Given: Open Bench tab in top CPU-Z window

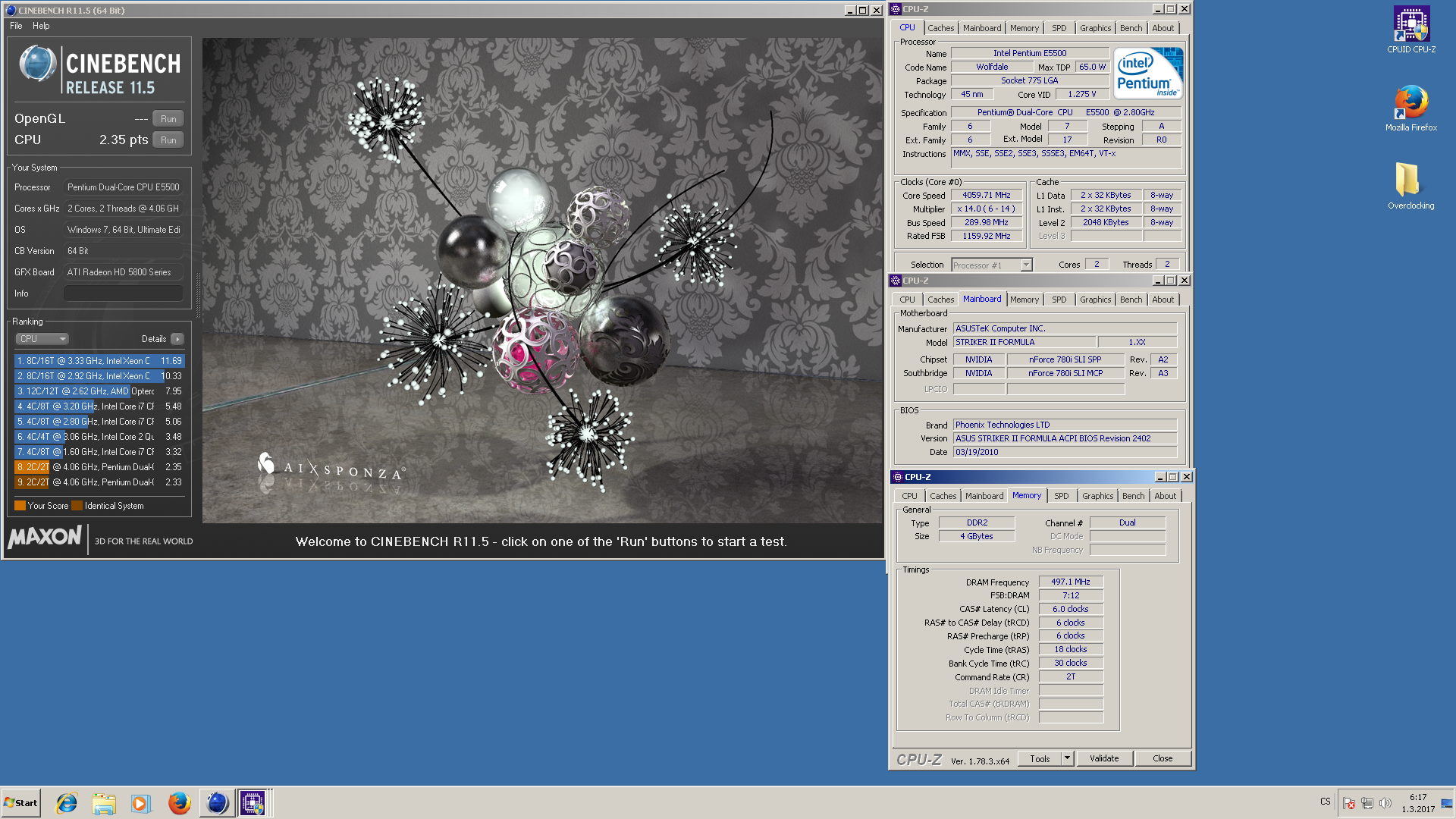Looking at the screenshot, I should (x=1131, y=28).
